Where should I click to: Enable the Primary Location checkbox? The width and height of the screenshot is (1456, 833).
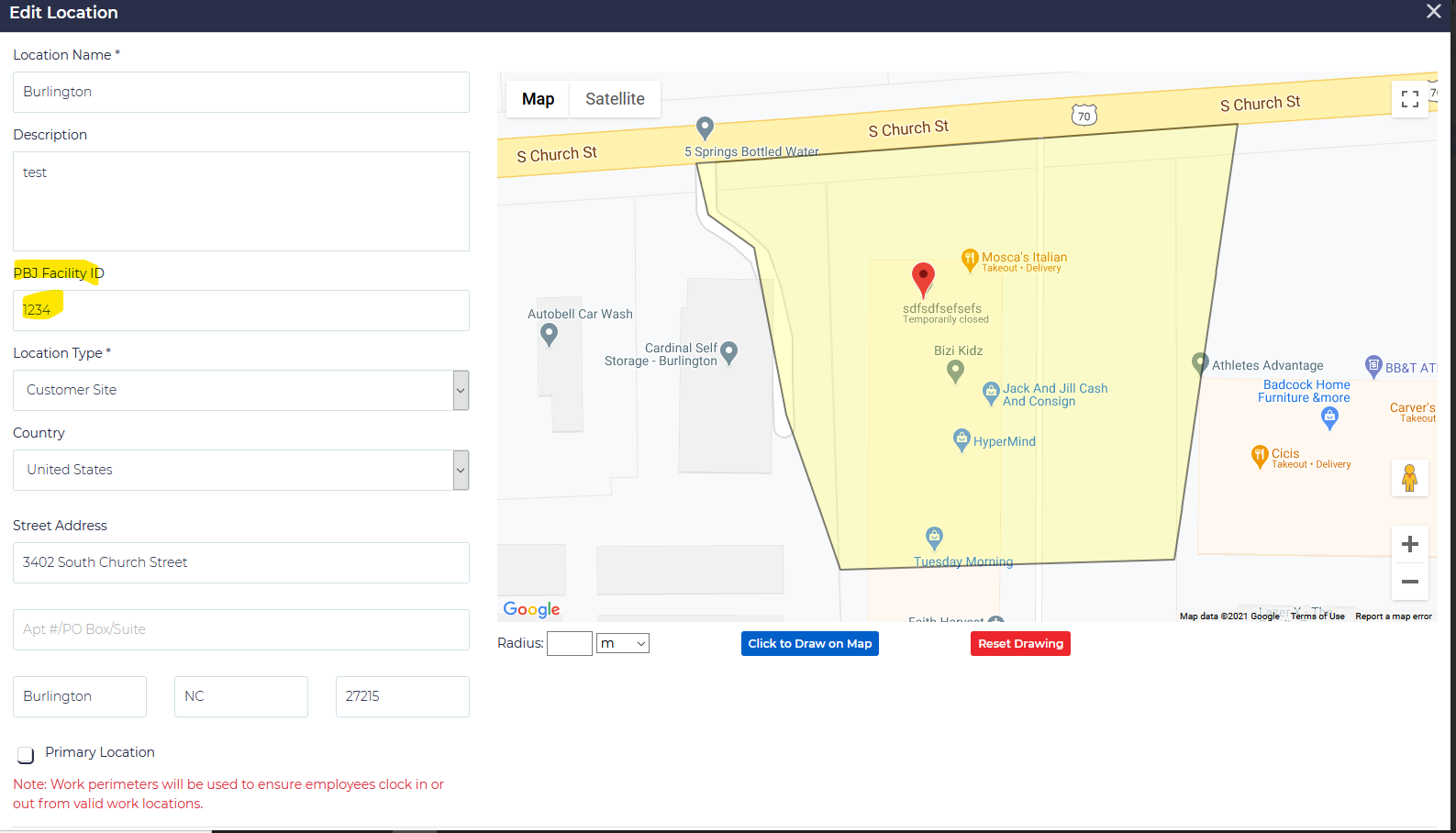point(26,754)
